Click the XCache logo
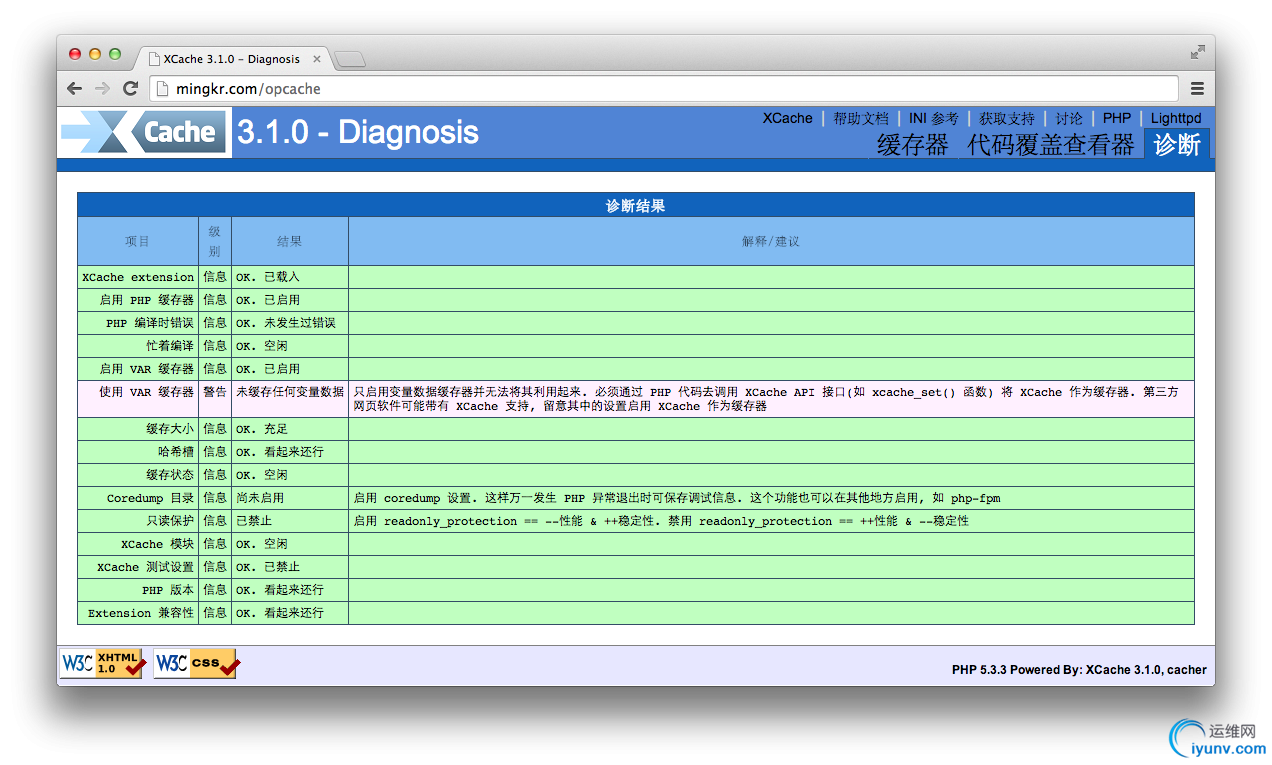Viewport: 1272px width, 765px height. point(144,132)
